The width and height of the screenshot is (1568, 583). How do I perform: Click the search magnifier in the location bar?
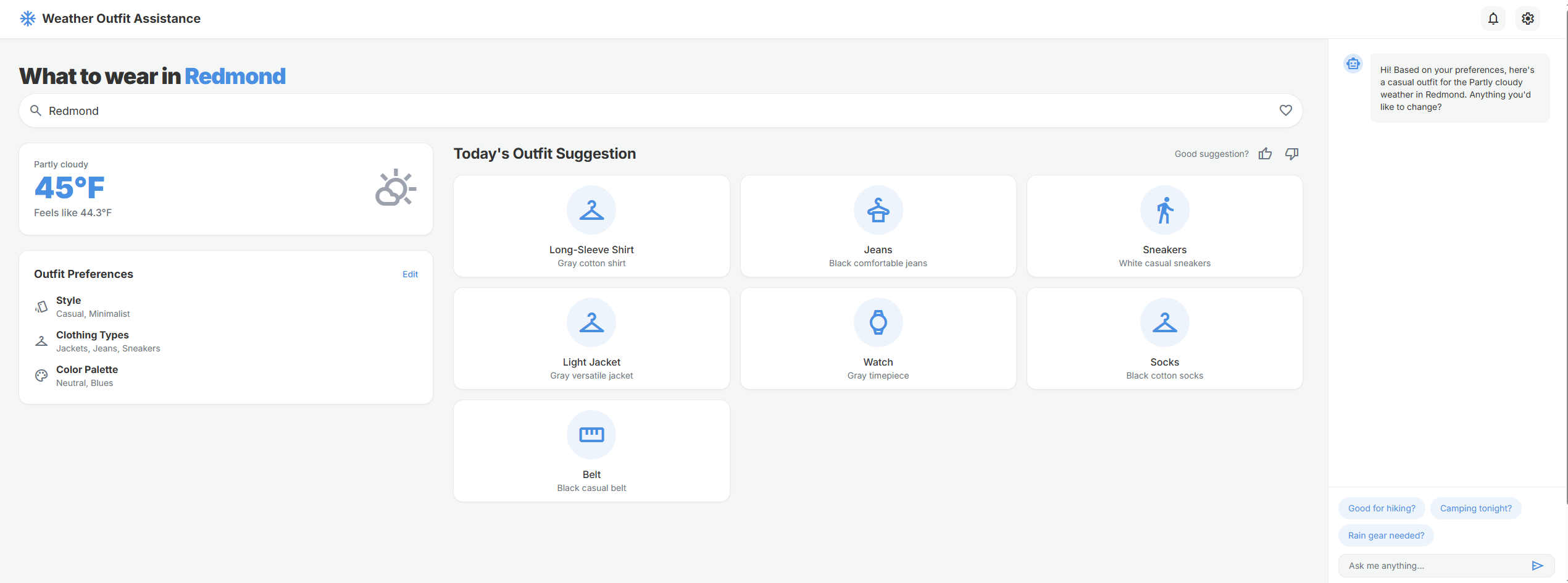pos(36,111)
